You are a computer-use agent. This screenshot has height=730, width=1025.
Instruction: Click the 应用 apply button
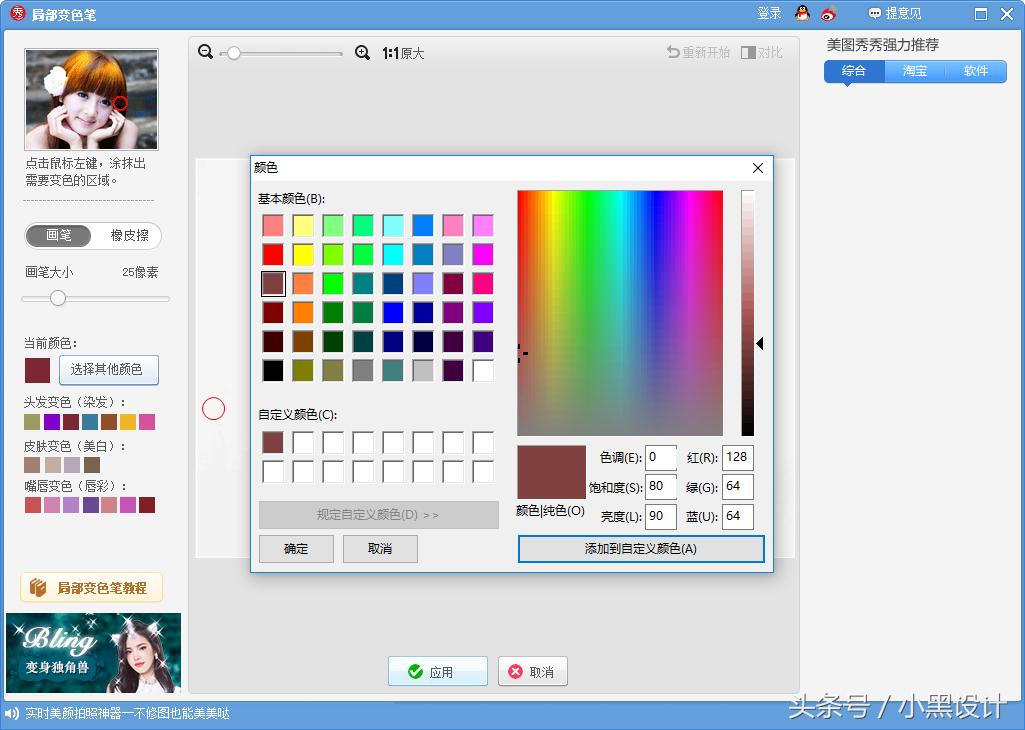pyautogui.click(x=438, y=672)
